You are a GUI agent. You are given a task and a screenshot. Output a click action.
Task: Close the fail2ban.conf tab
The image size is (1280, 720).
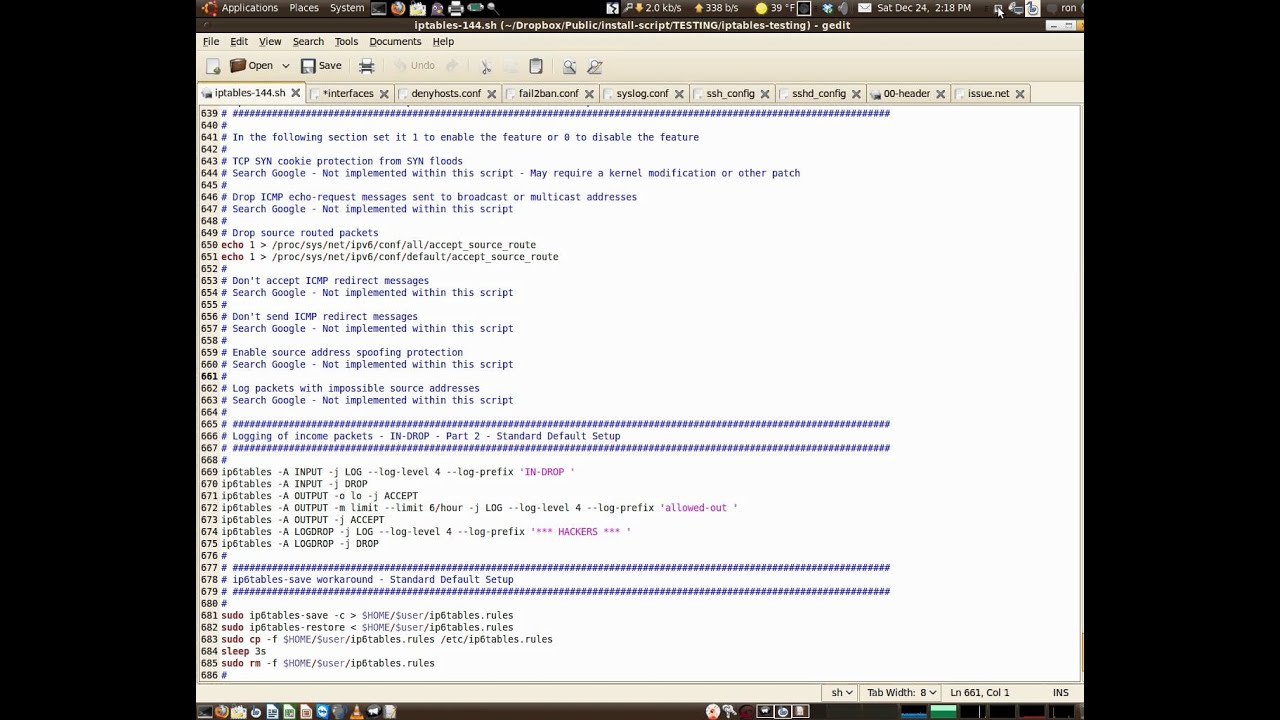pos(590,93)
